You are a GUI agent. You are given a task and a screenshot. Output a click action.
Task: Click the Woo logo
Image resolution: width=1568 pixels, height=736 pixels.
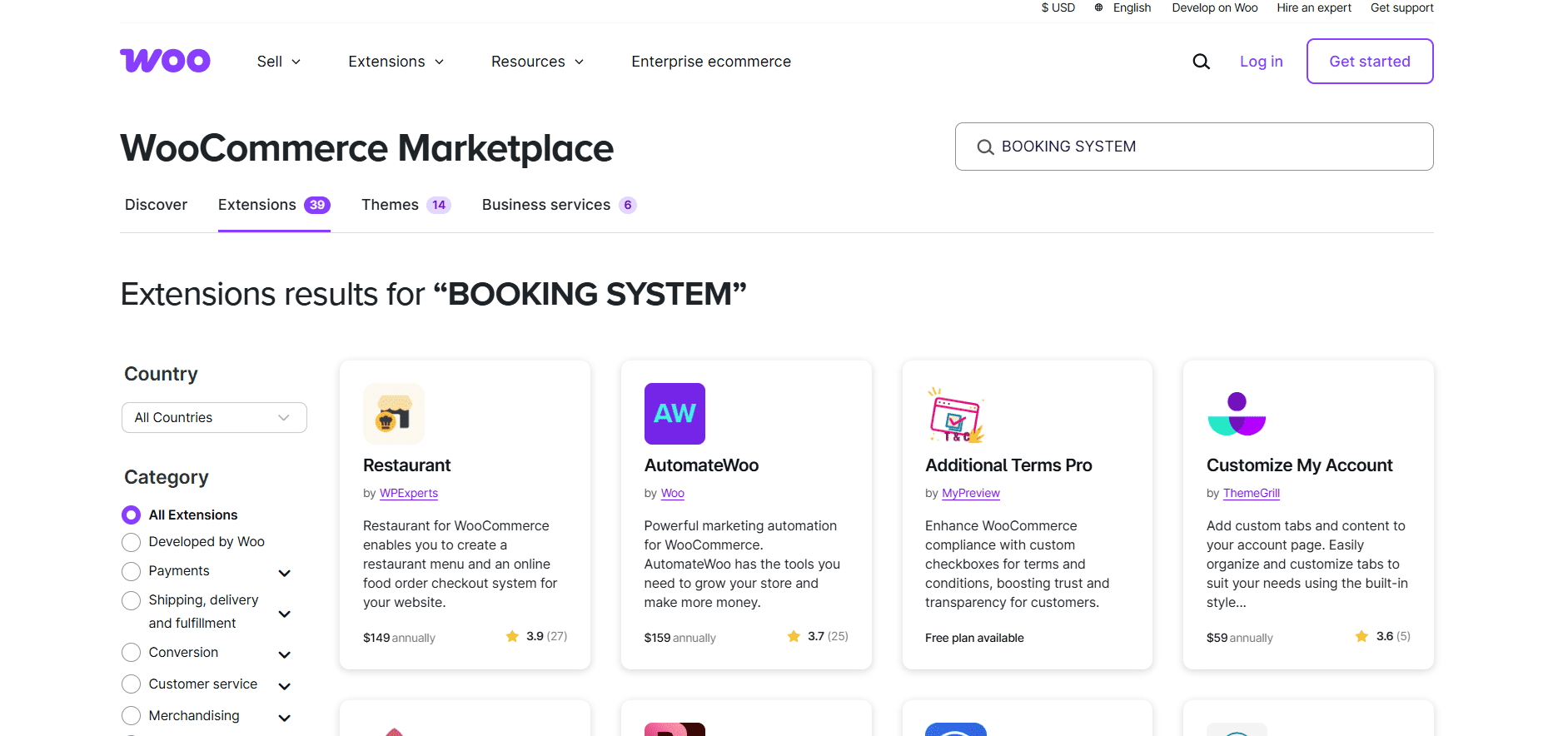165,61
